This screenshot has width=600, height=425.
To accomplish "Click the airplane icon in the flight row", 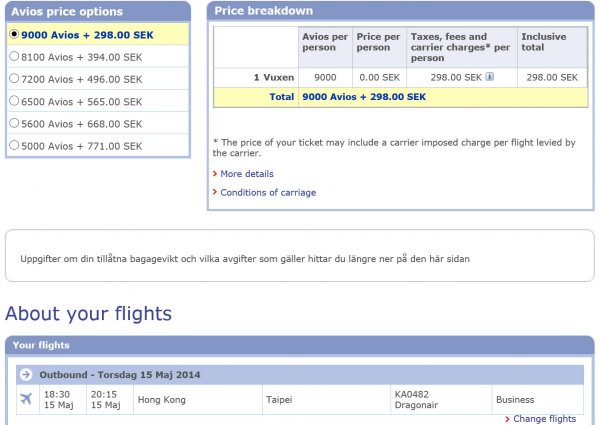I will click(26, 400).
